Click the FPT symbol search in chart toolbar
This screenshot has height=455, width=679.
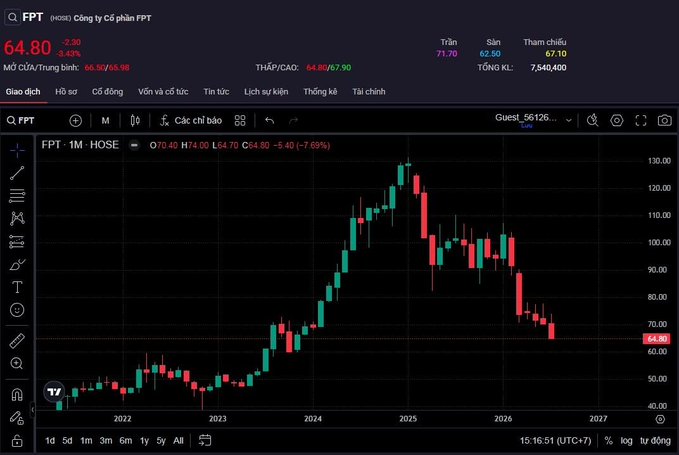pos(20,120)
